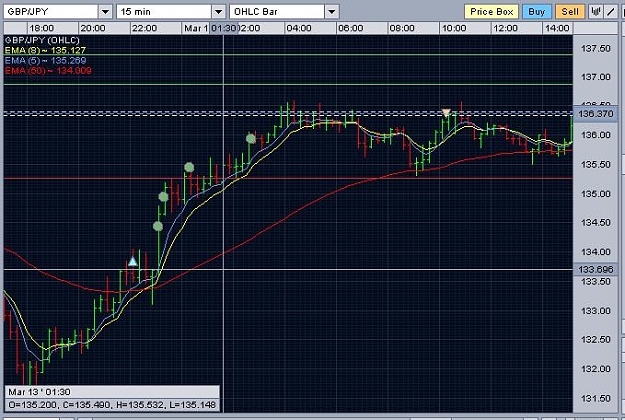Click the green circle marker near 136.00
The image size is (625, 420).
click(251, 139)
